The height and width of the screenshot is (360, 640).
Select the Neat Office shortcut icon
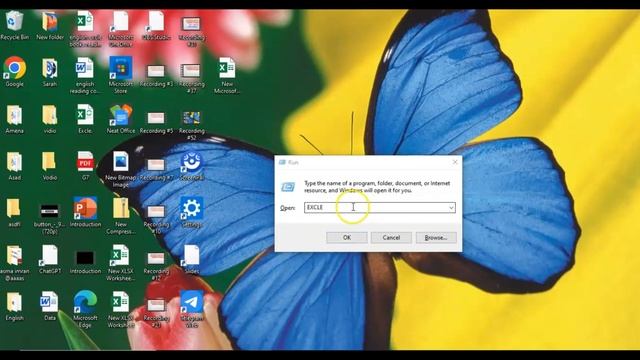click(121, 119)
